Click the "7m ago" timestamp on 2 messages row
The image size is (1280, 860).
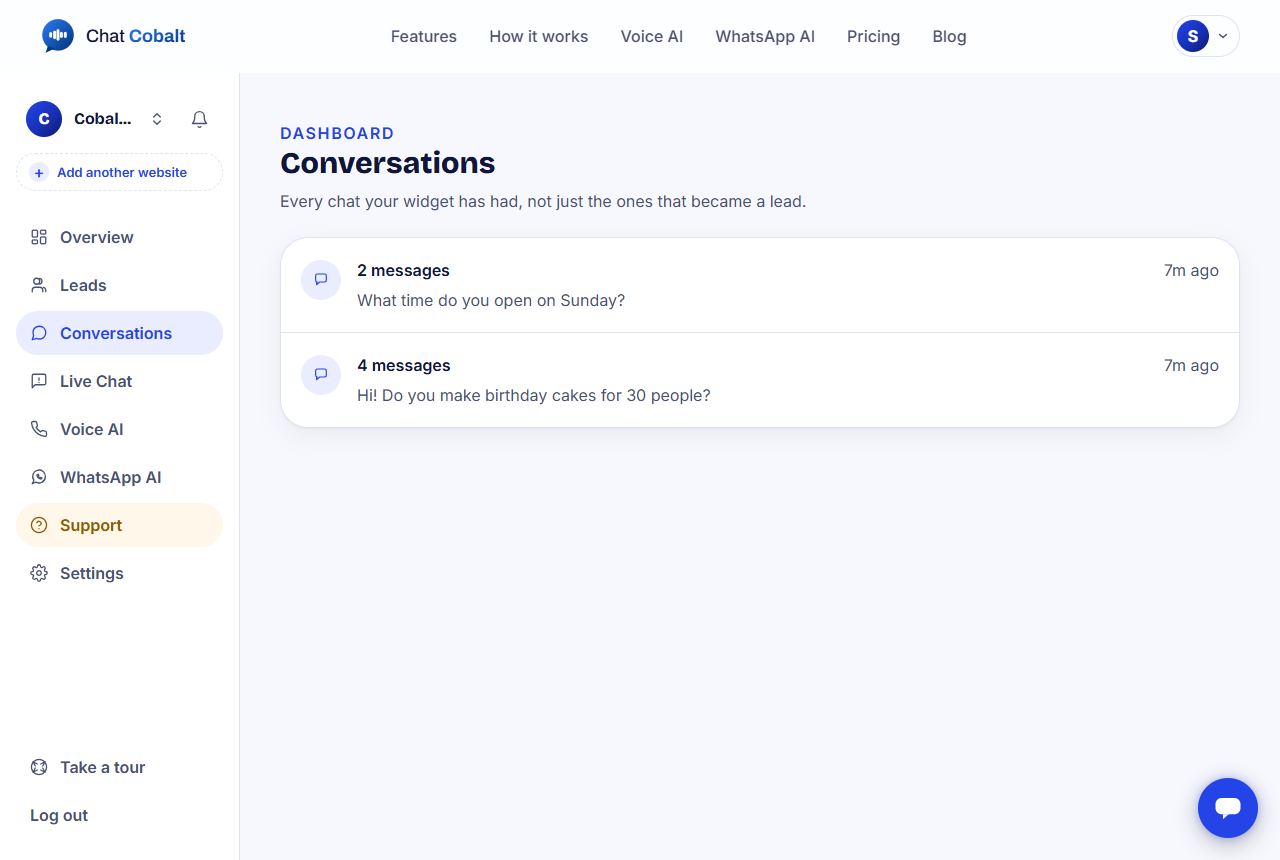pos(1191,270)
